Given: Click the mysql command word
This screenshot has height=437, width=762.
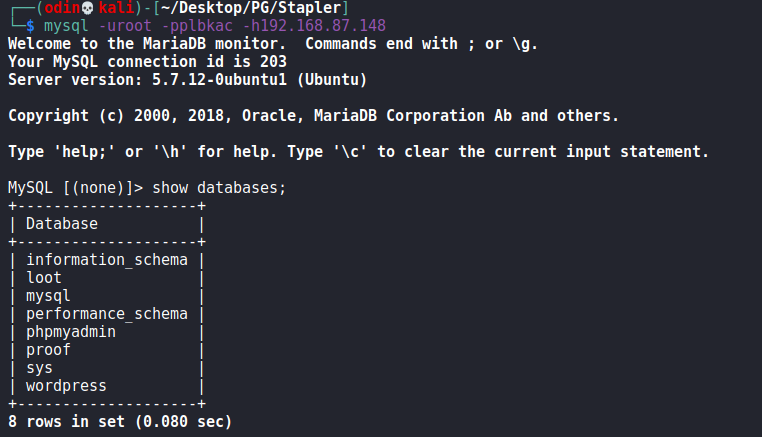Looking at the screenshot, I should pyautogui.click(x=66, y=26).
